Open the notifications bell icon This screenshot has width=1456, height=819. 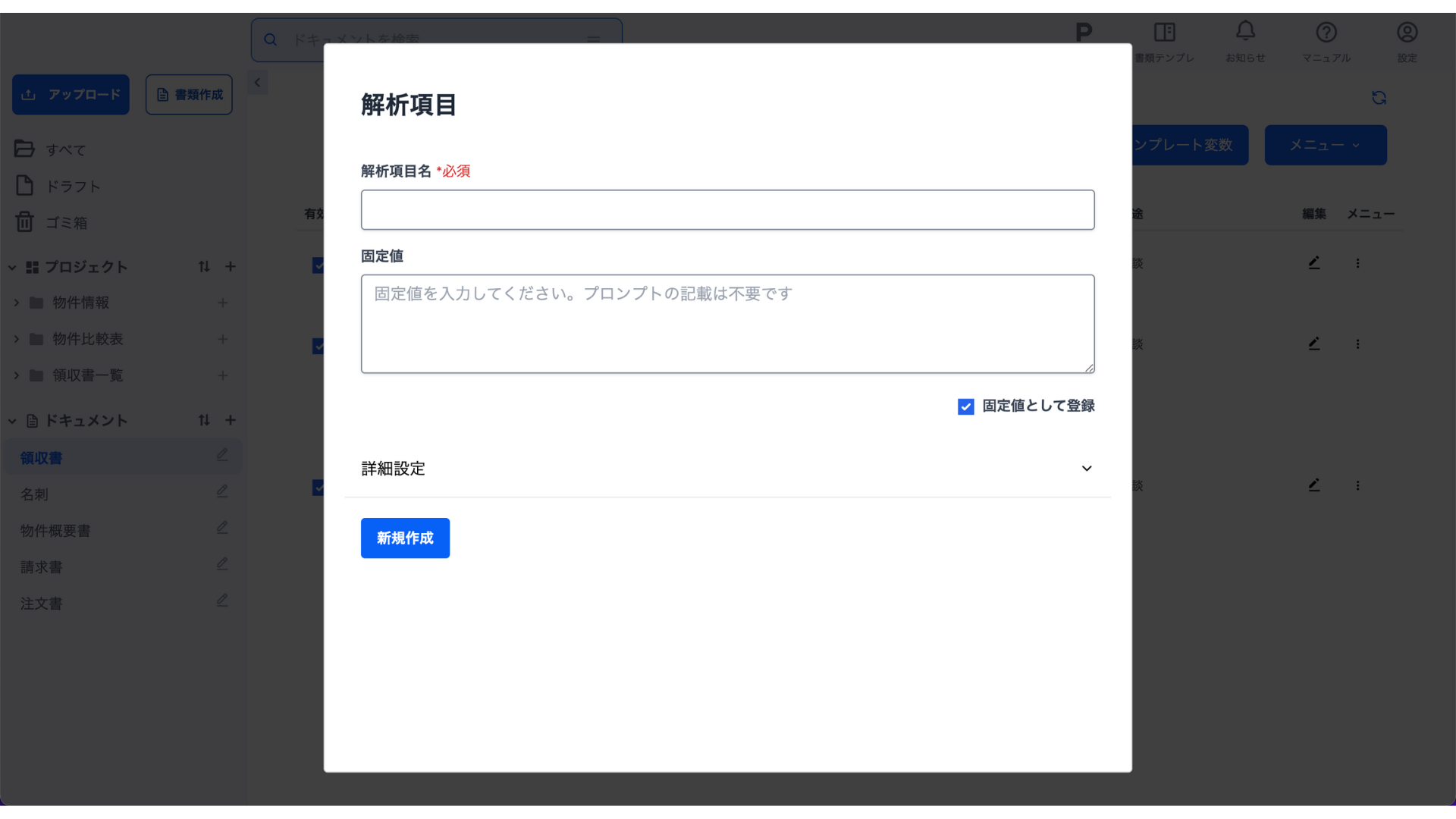point(1245,32)
